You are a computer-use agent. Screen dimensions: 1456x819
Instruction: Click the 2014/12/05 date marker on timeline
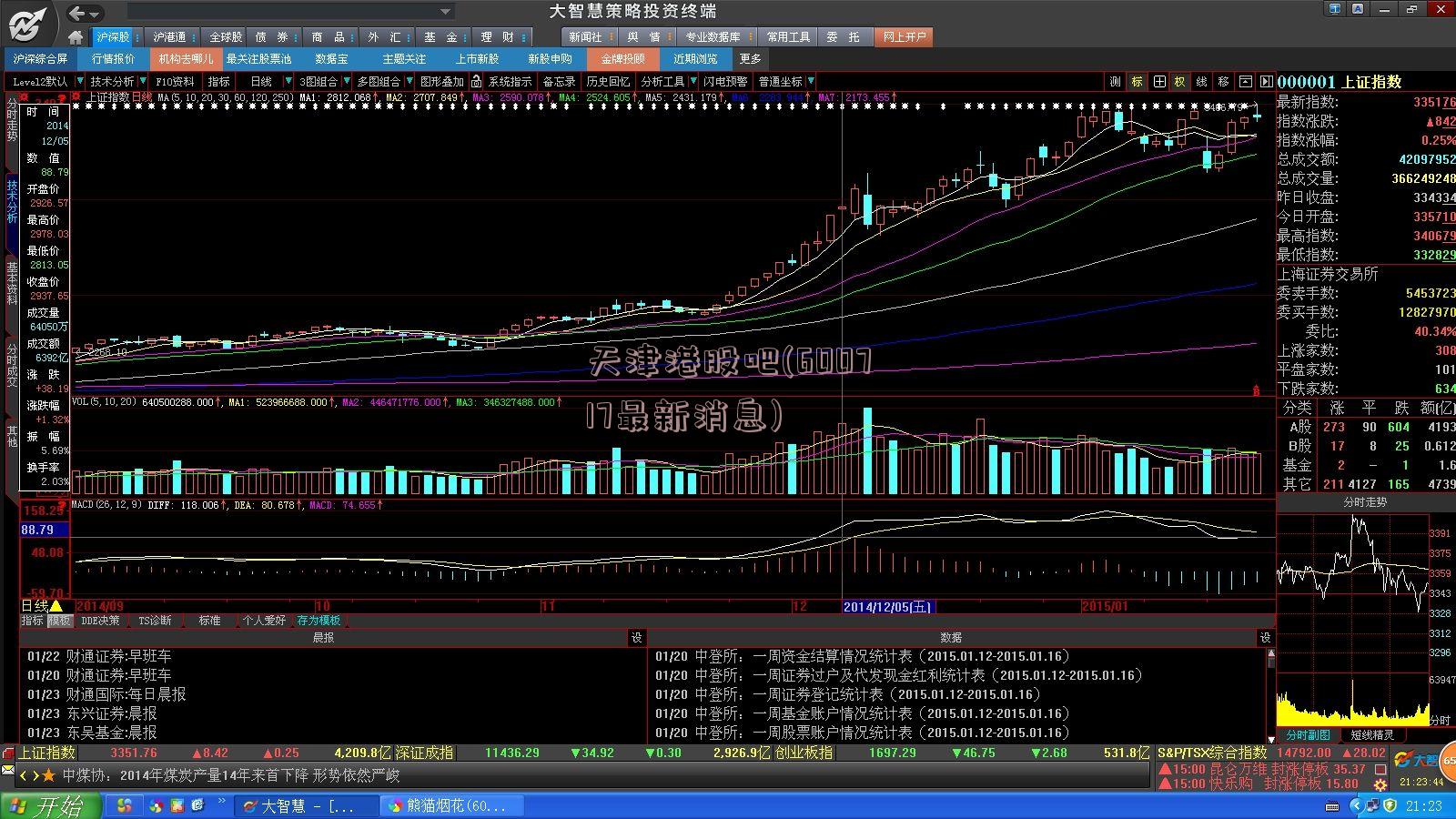(888, 606)
